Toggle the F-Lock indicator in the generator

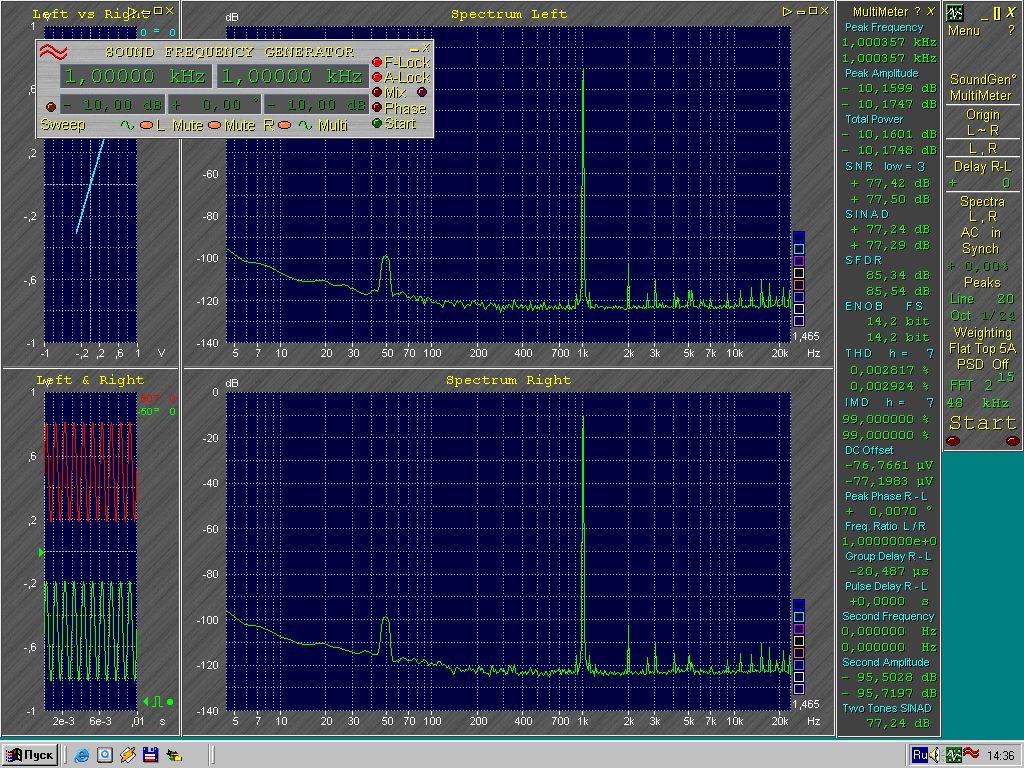click(x=377, y=62)
